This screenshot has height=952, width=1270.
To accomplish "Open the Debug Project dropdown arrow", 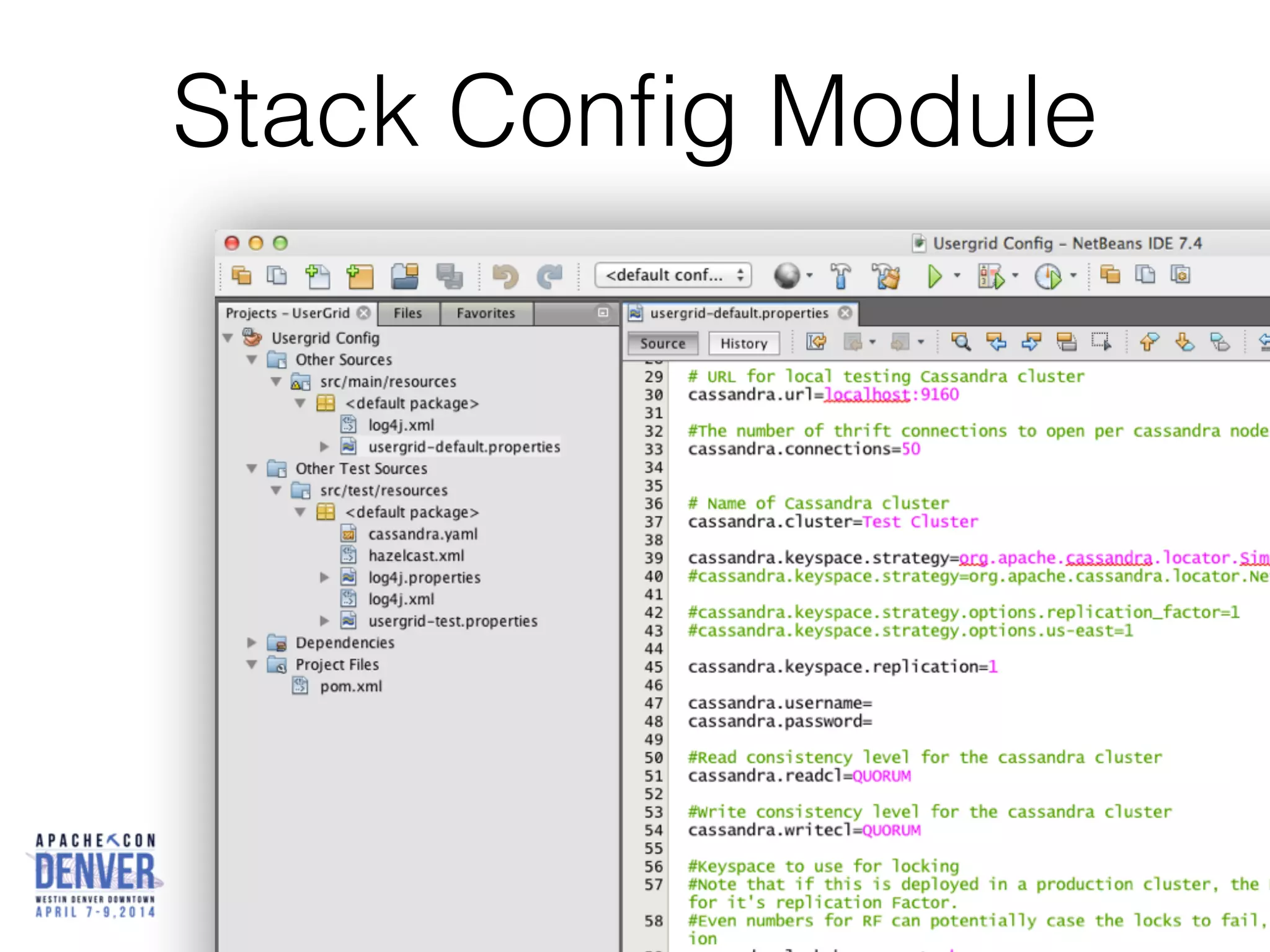I will [x=1015, y=275].
